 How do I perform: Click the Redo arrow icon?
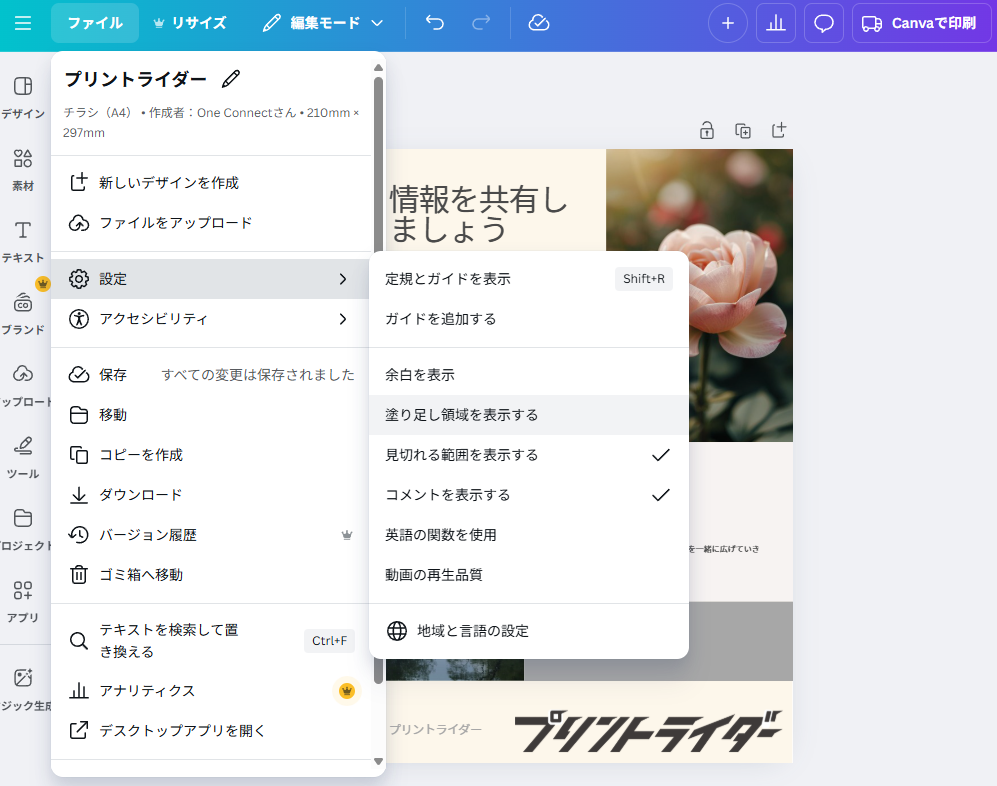(x=481, y=22)
